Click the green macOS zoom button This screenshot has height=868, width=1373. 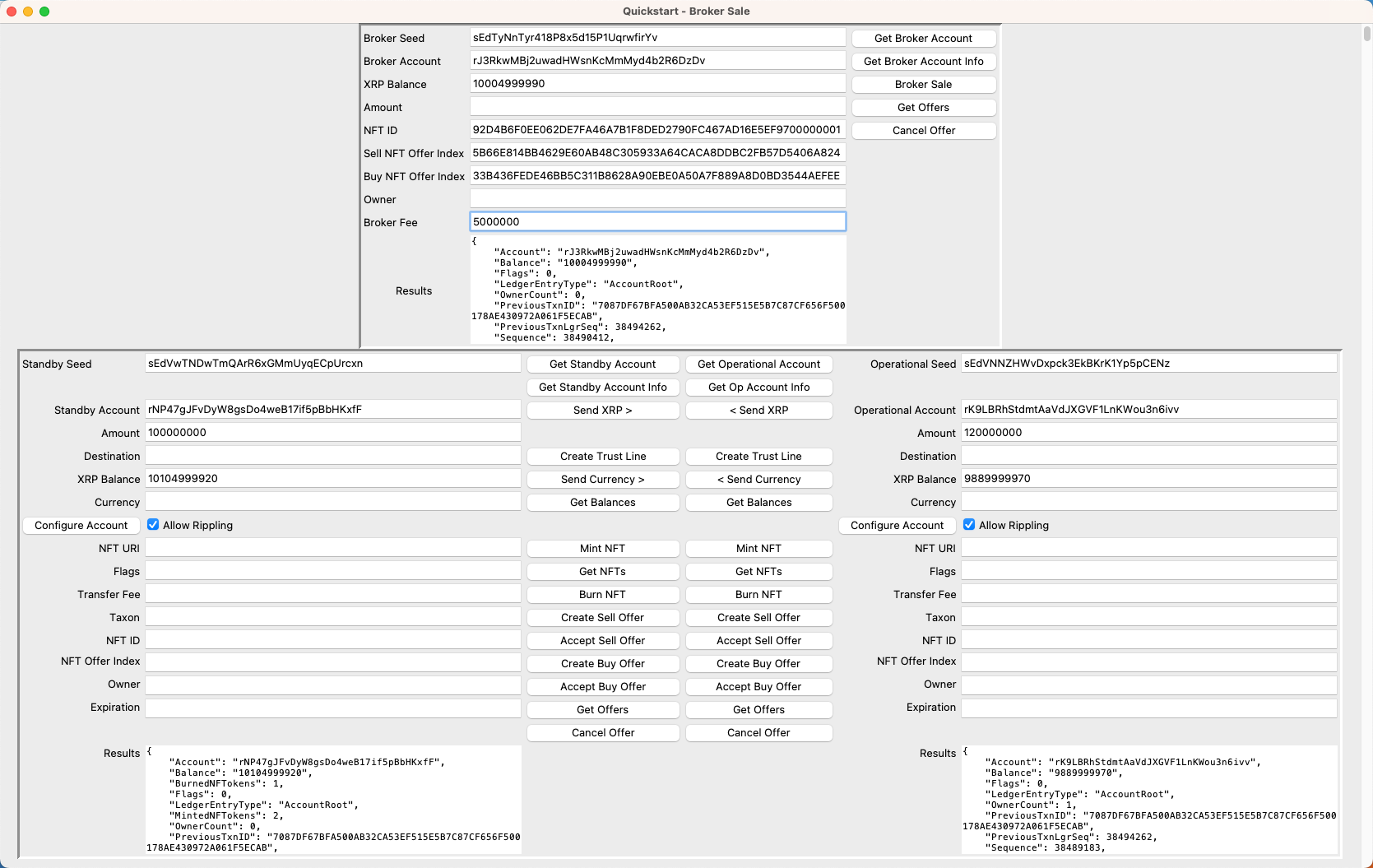[x=44, y=12]
